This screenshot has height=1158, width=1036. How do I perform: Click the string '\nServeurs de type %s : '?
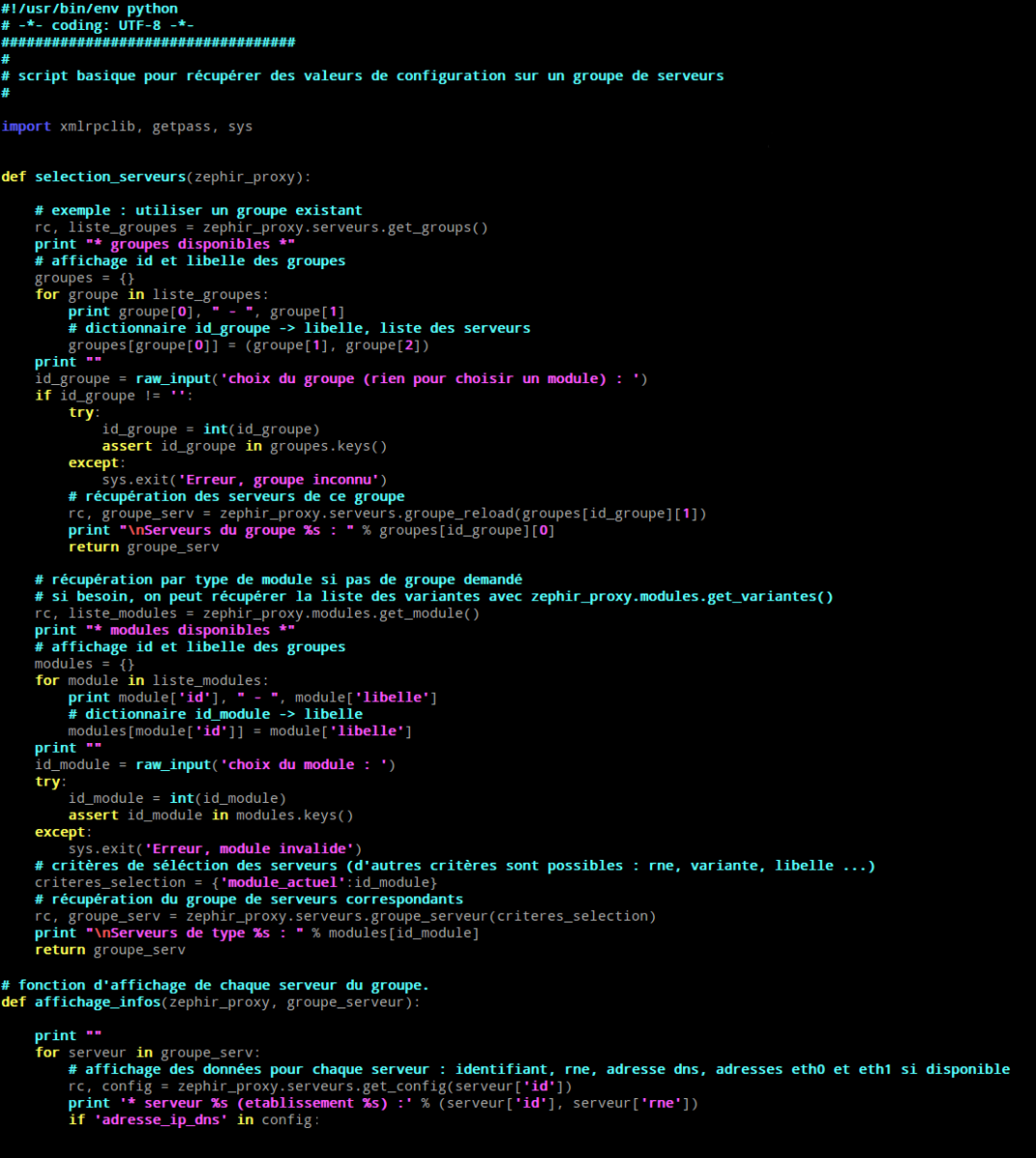194,933
